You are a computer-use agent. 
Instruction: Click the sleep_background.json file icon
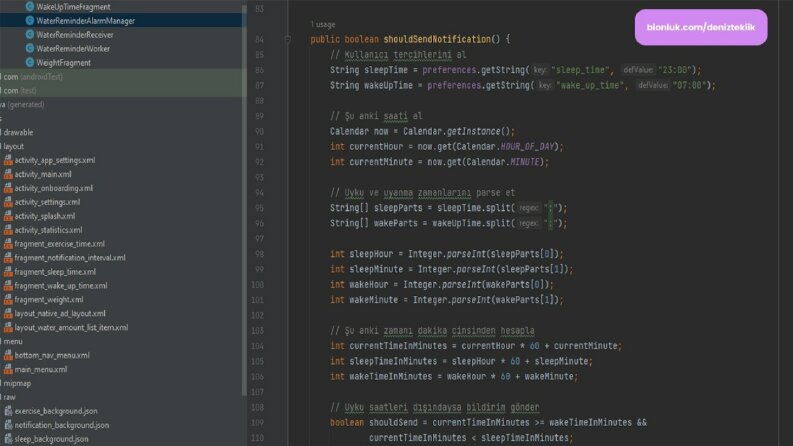click(x=8, y=439)
